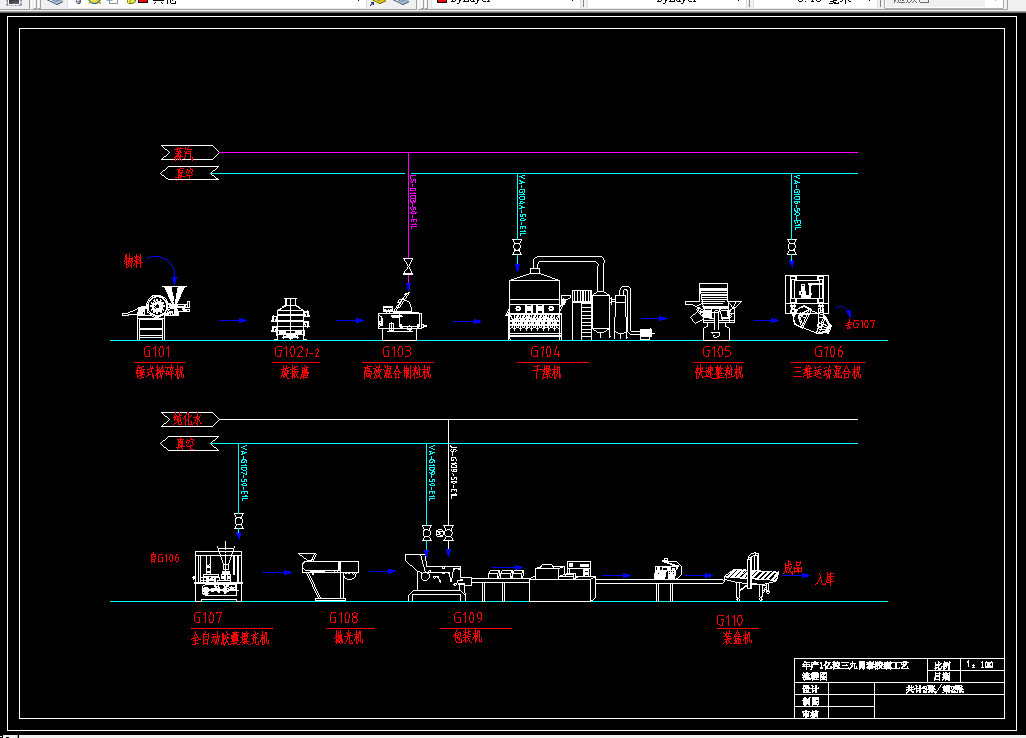This screenshot has width=1026, height=738.
Task: Select the 入库 warehouse text
Action: (824, 579)
